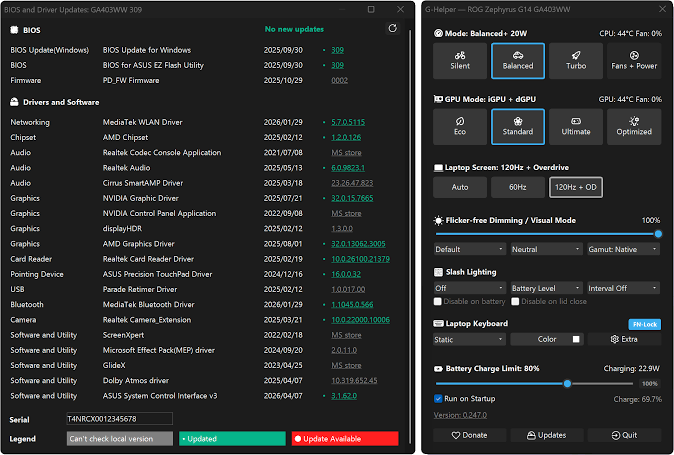Quit G-Helper
Image resolution: width=674 pixels, height=455 pixels.
624,435
